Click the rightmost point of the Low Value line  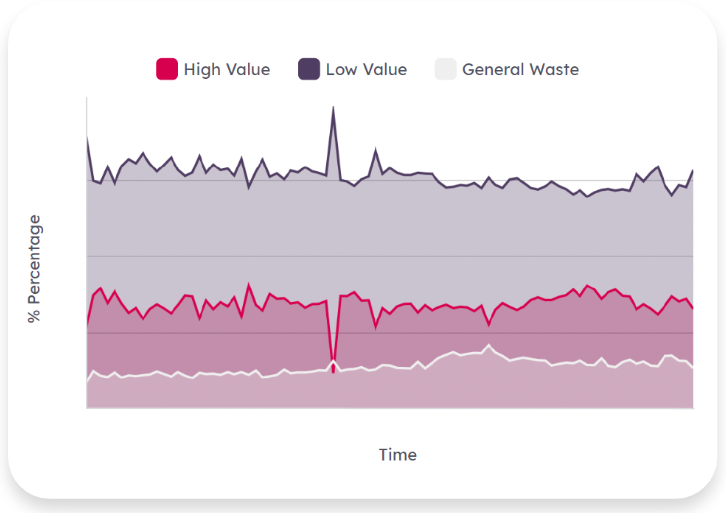click(x=692, y=171)
